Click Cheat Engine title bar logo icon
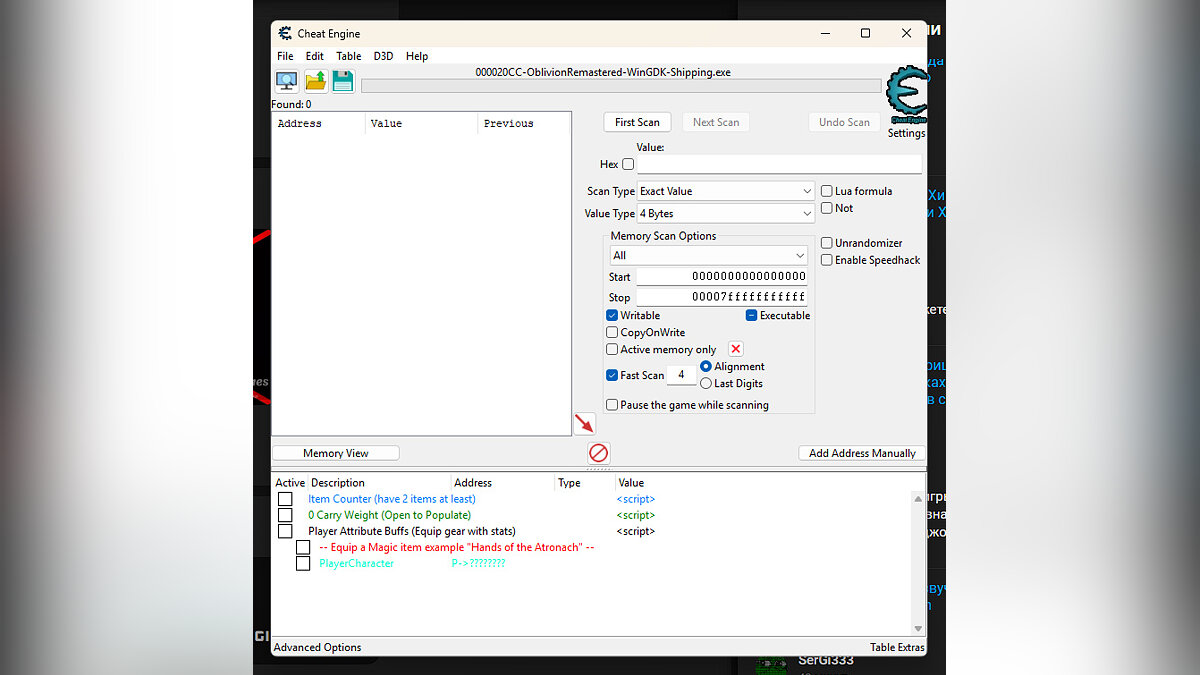Viewport: 1200px width, 675px height. click(285, 34)
